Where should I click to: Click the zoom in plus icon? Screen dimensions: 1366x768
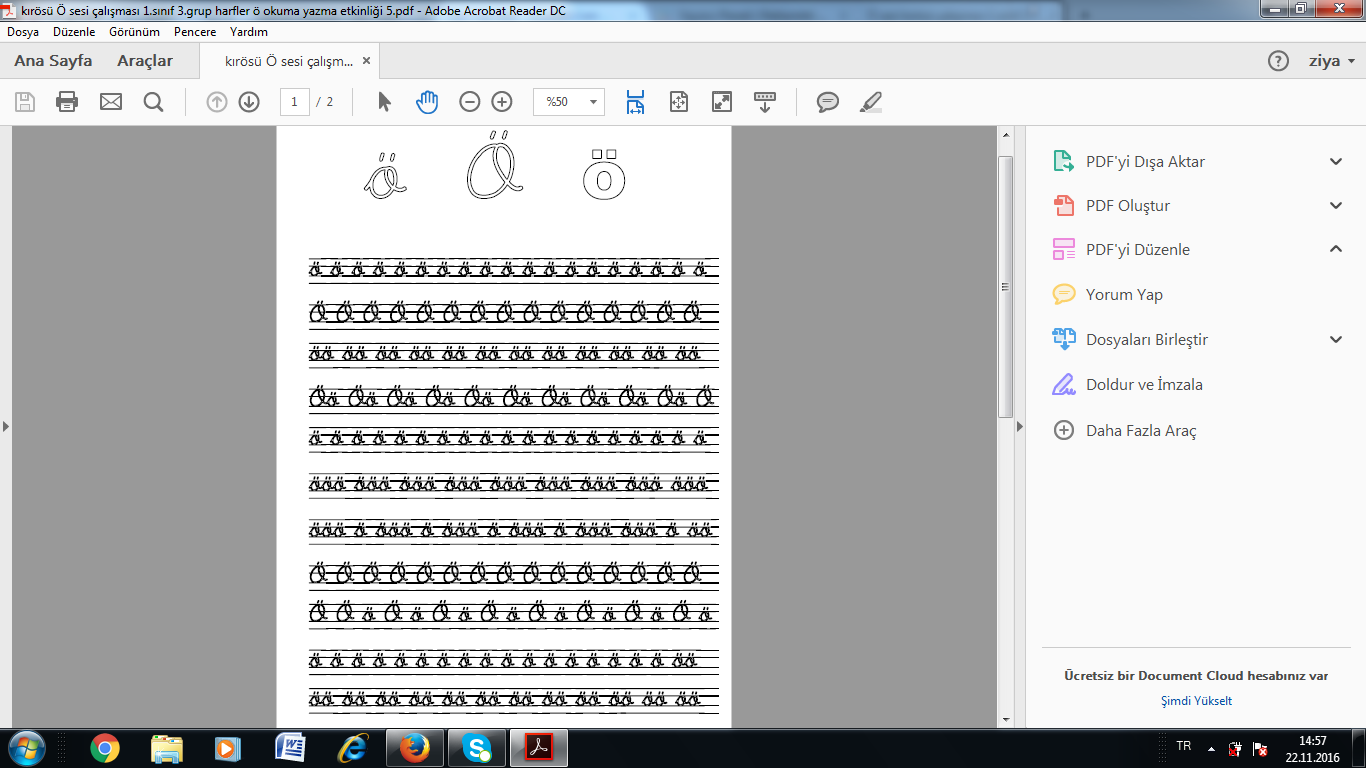502,102
